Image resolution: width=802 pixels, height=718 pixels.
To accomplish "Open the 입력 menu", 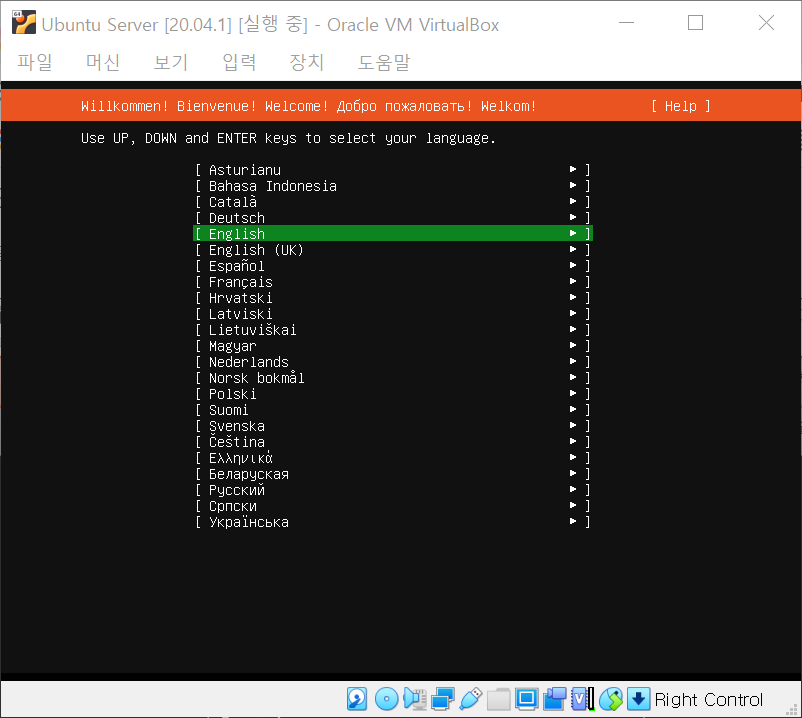I will 239,62.
